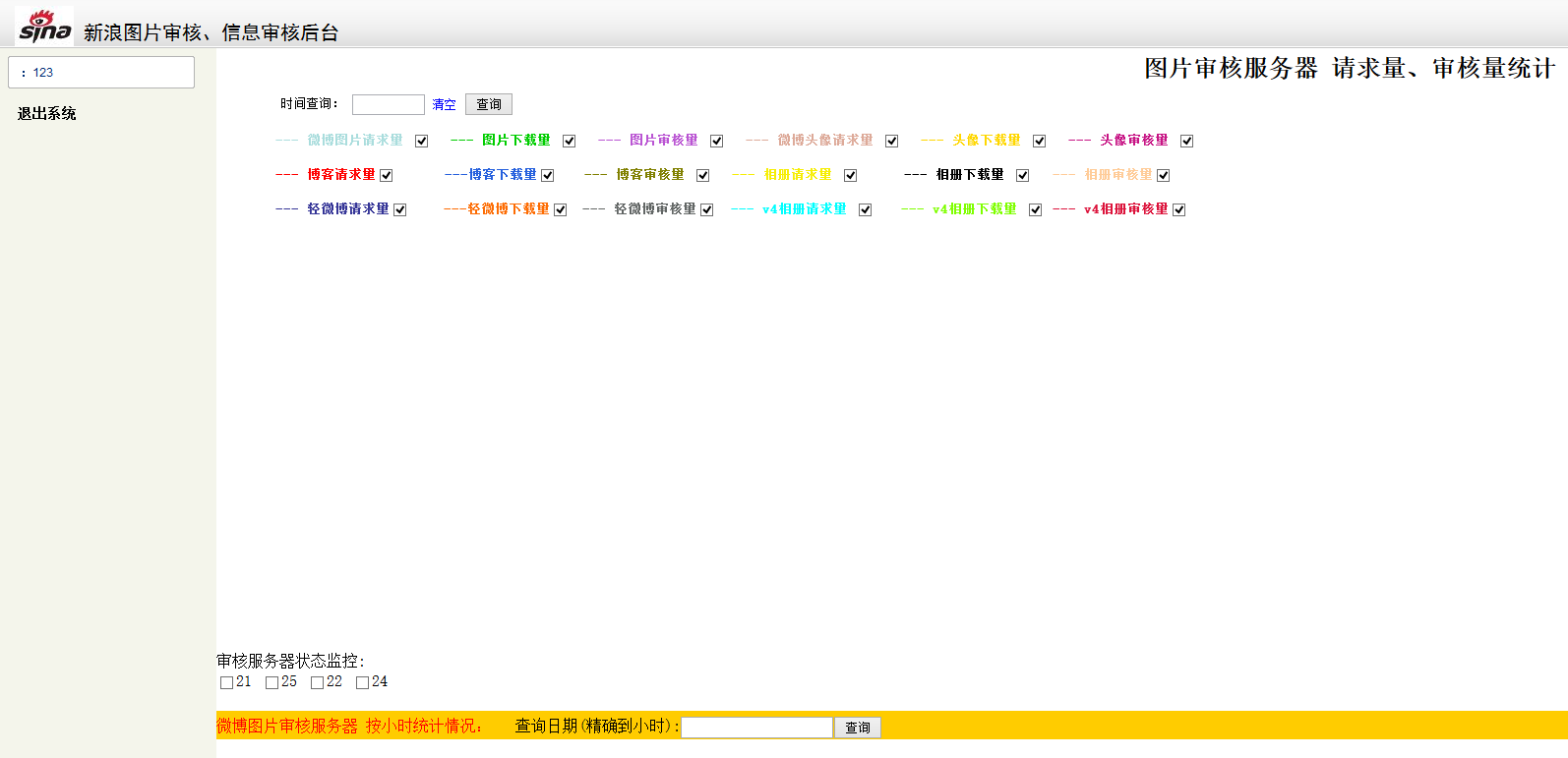Image resolution: width=1568 pixels, height=758 pixels.
Task: Uncheck the v4相册审核量 checkbox
Action: (1178, 209)
